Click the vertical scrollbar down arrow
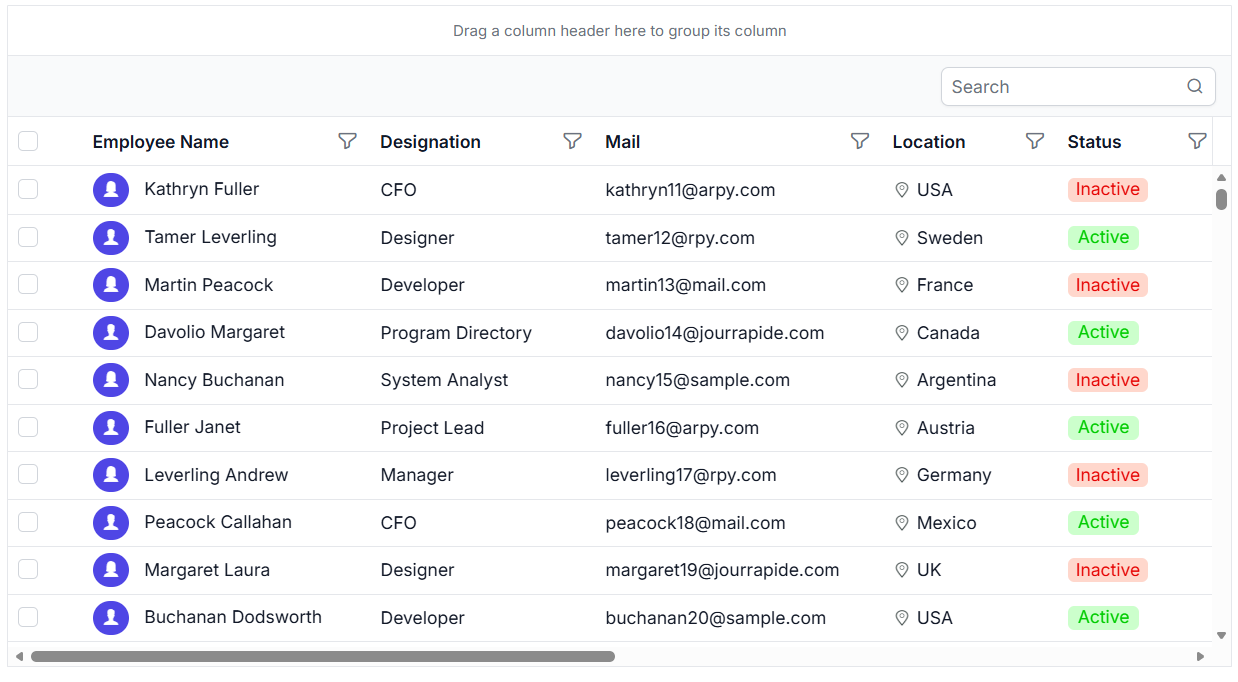 (1221, 634)
